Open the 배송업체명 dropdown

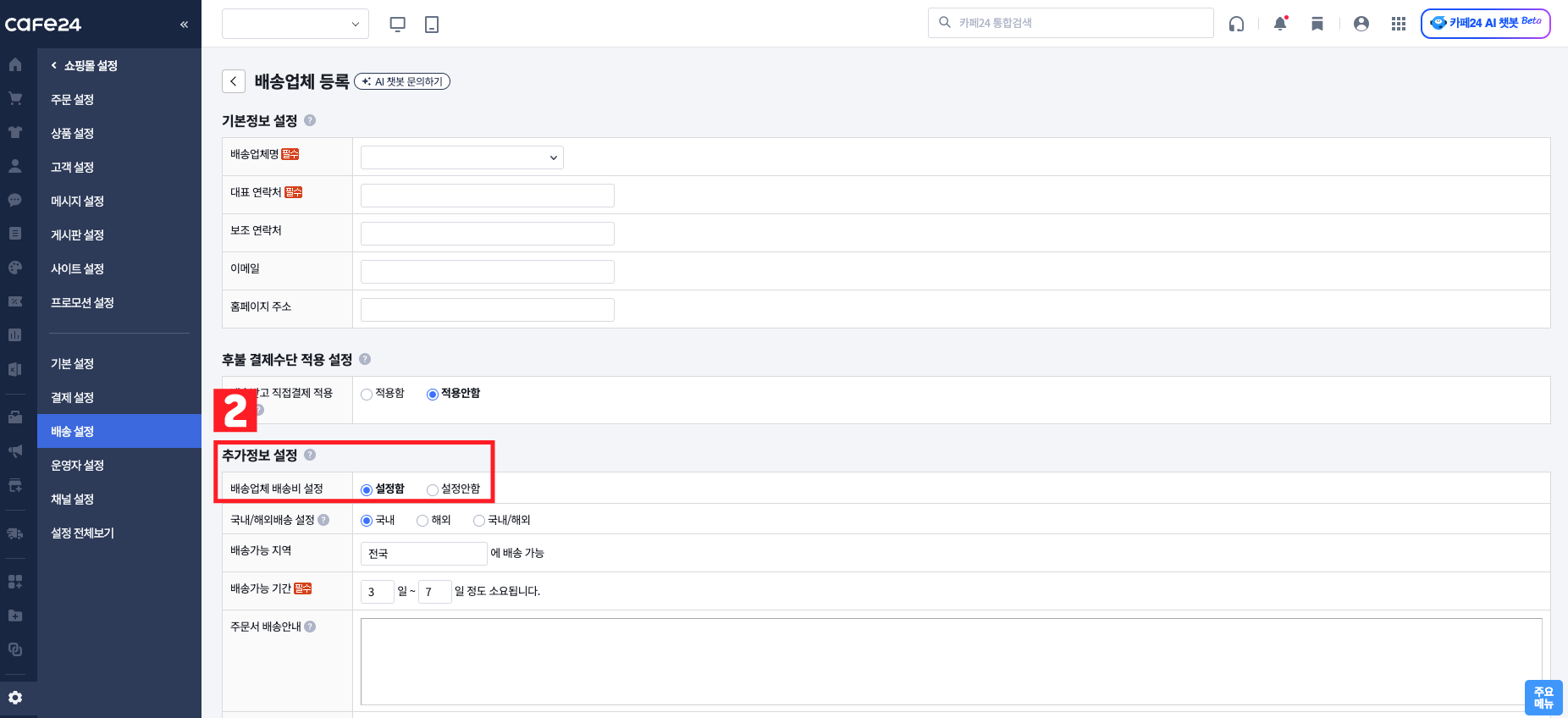[x=461, y=157]
